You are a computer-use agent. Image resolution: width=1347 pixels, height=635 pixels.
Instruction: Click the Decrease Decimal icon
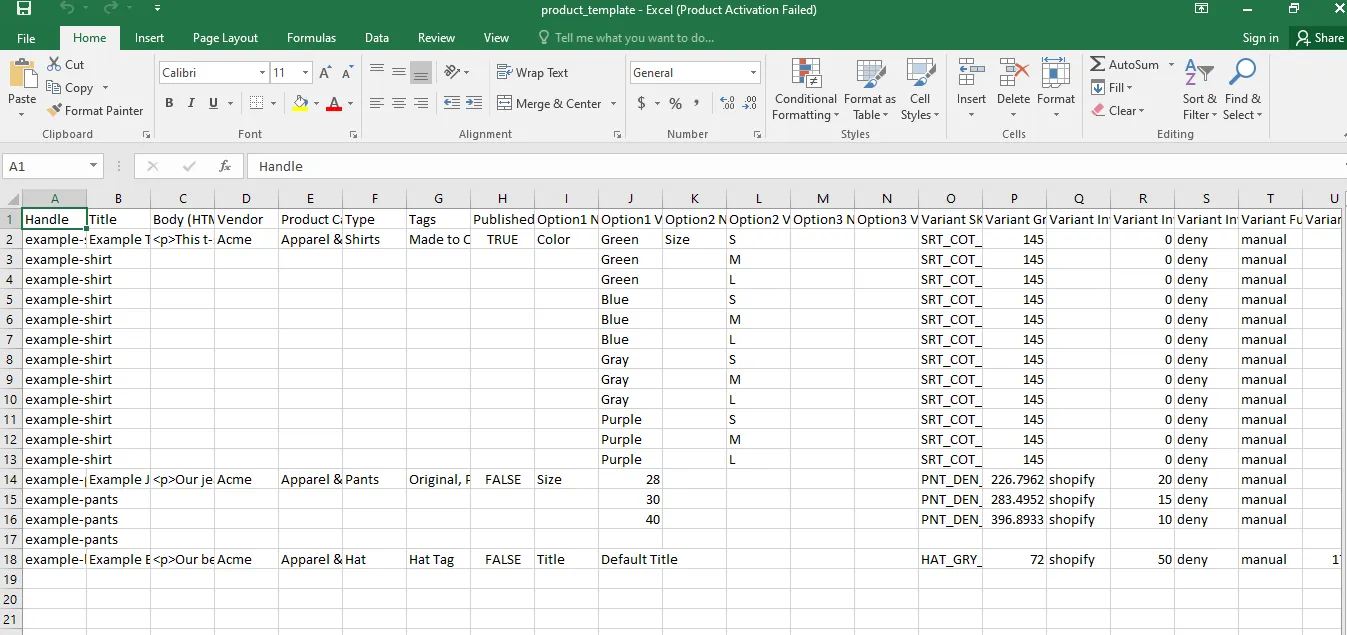pyautogui.click(x=750, y=103)
